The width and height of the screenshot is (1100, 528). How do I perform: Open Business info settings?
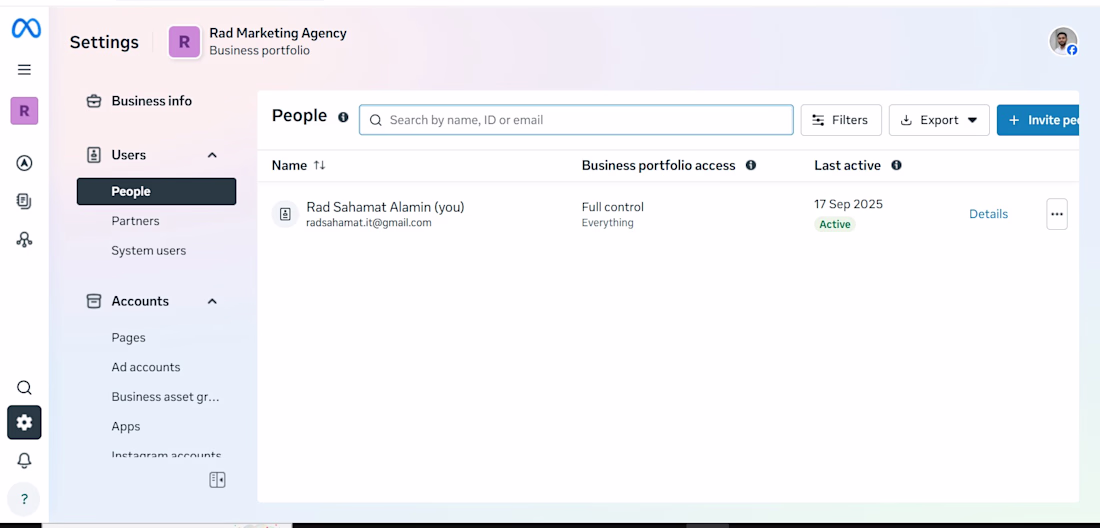point(152,101)
